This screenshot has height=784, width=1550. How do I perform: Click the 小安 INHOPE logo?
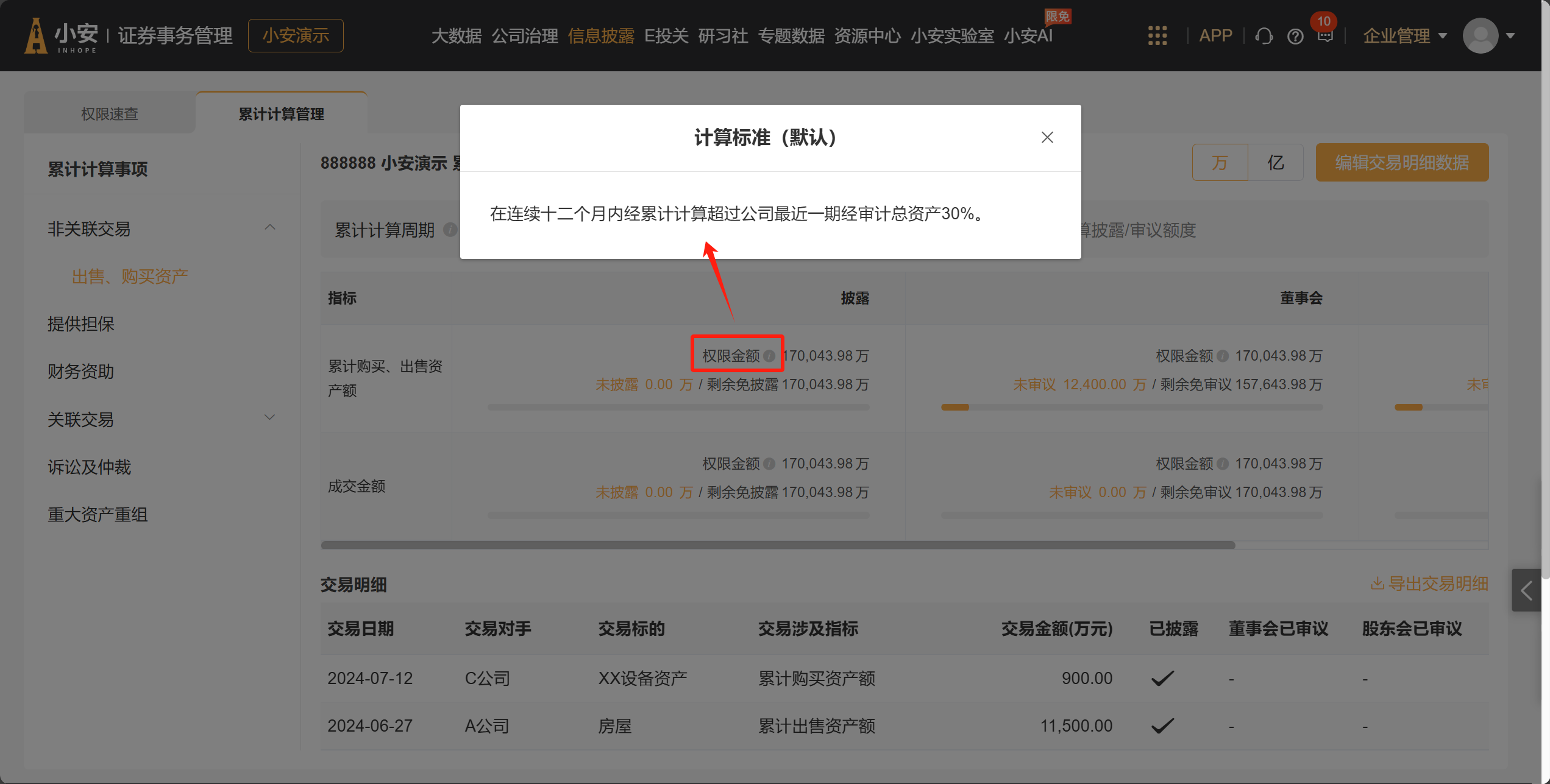[x=61, y=36]
